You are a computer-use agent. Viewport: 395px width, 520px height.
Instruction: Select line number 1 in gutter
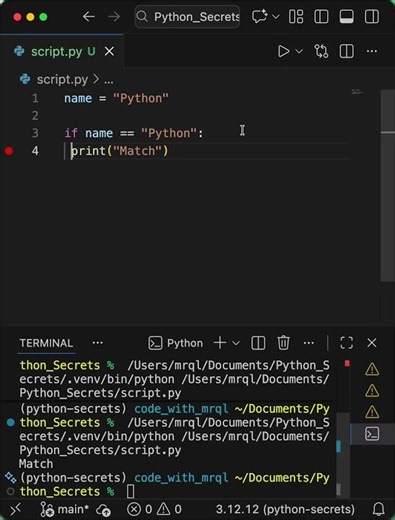(35, 98)
